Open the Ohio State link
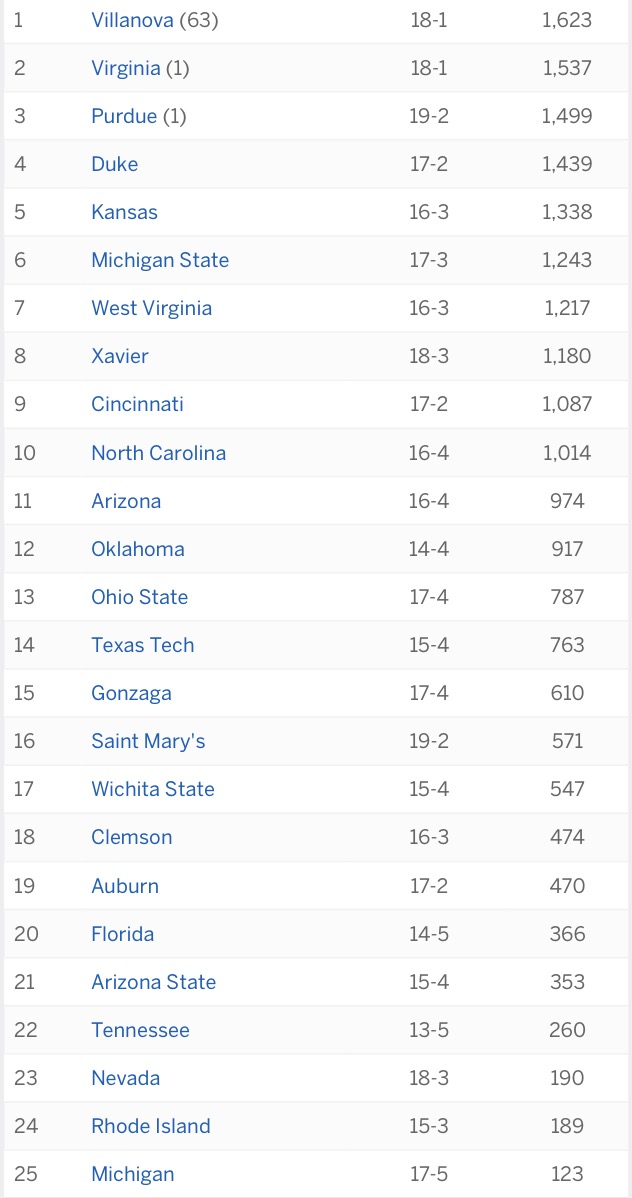632x1198 pixels. click(139, 597)
